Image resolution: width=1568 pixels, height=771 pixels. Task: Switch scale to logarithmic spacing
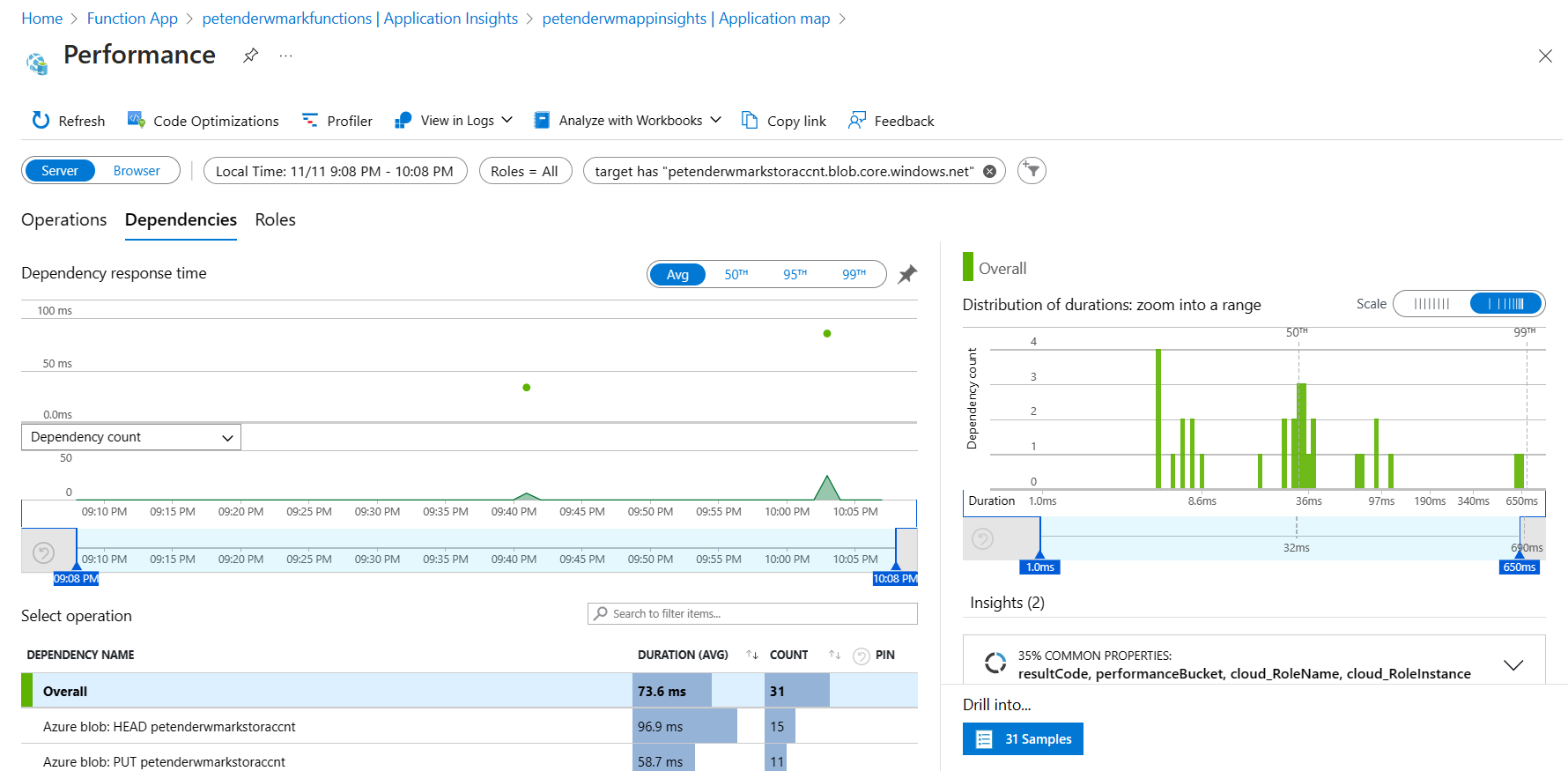point(1506,304)
